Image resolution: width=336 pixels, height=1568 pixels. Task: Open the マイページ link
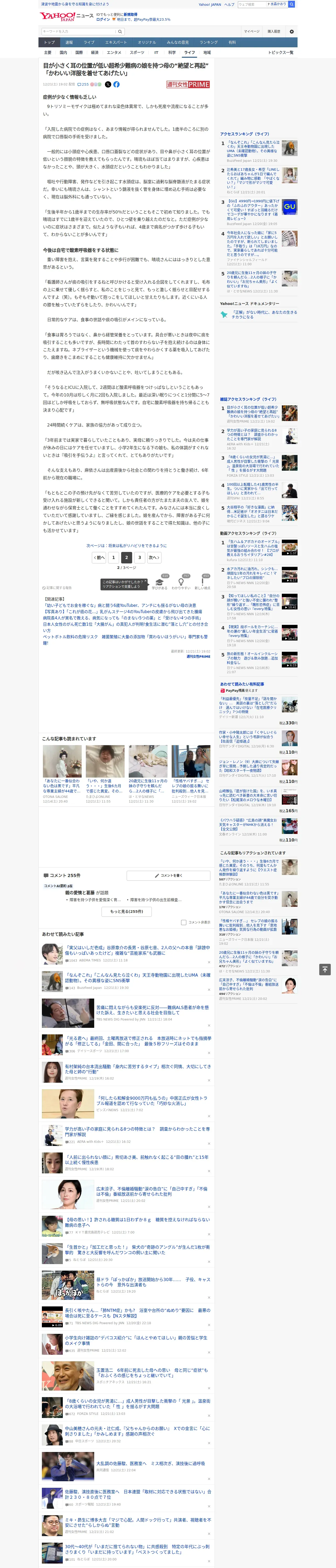(x=252, y=31)
